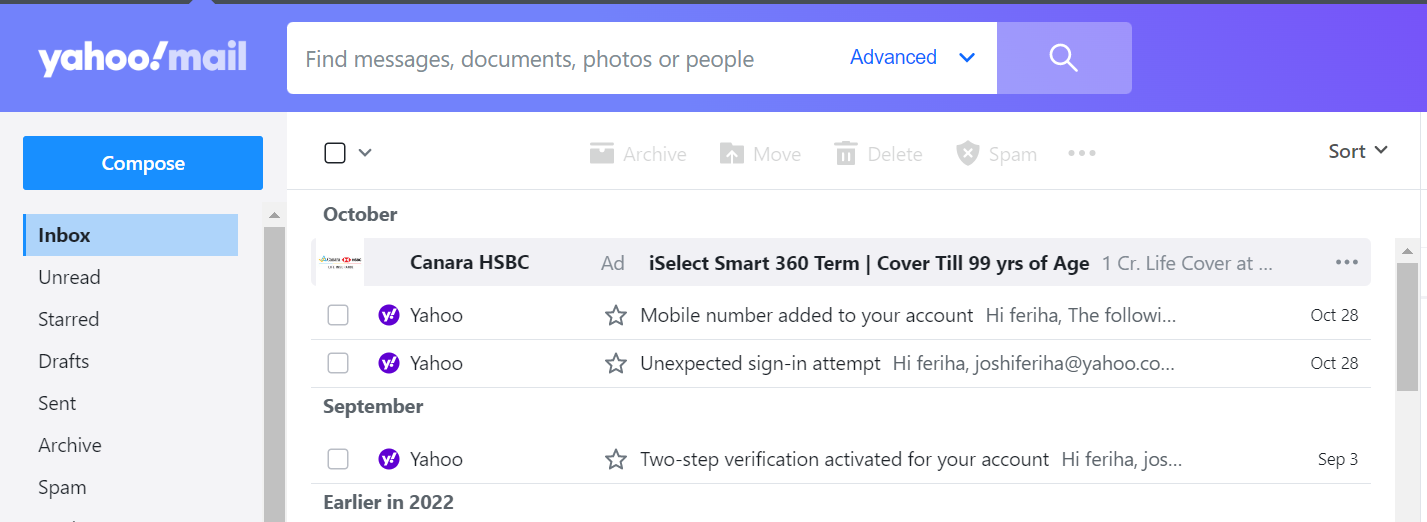Click Yahoo sender avatar on Mobile number email
This screenshot has width=1427, height=522.
pyautogui.click(x=389, y=315)
